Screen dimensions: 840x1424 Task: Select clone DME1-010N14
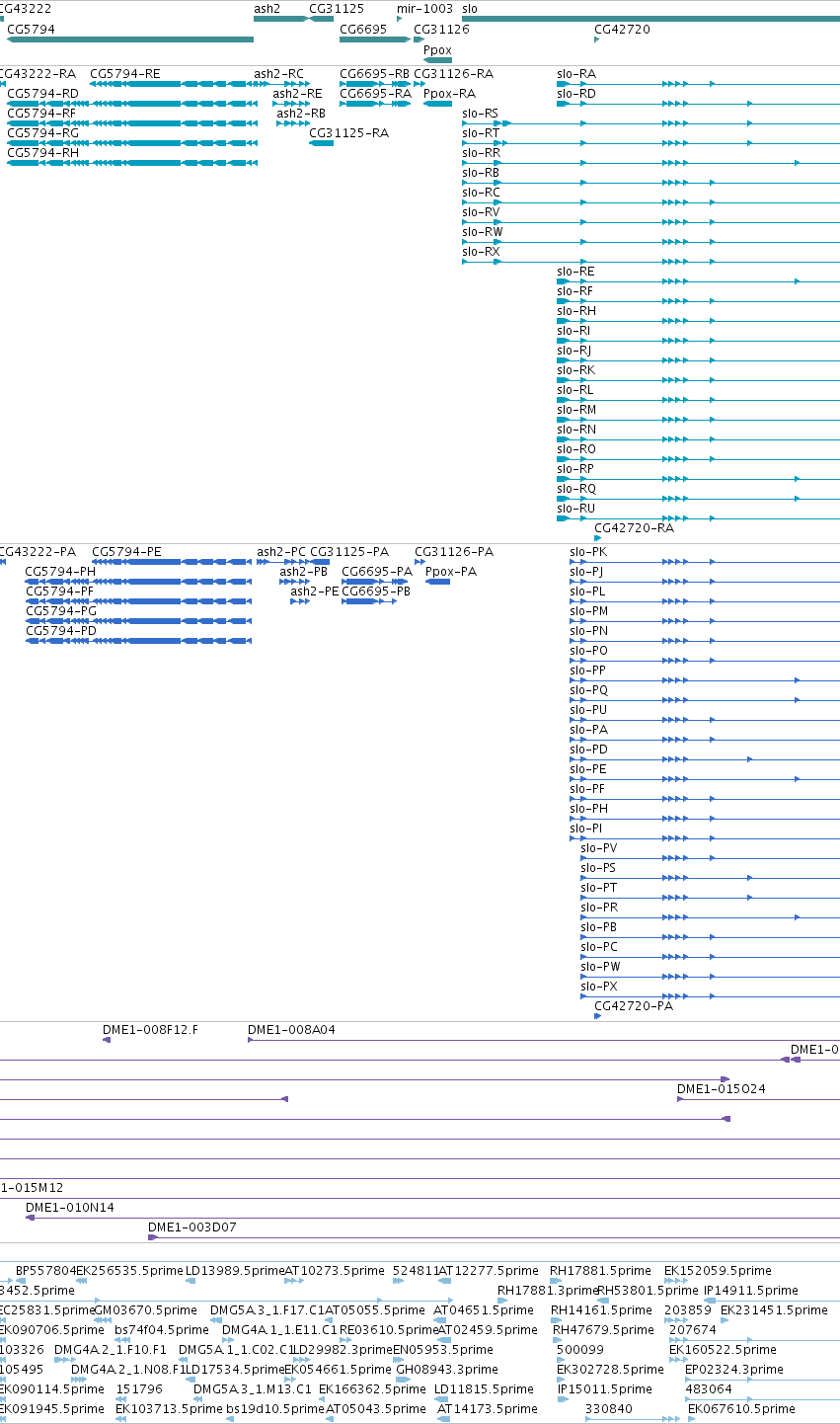click(x=70, y=1208)
